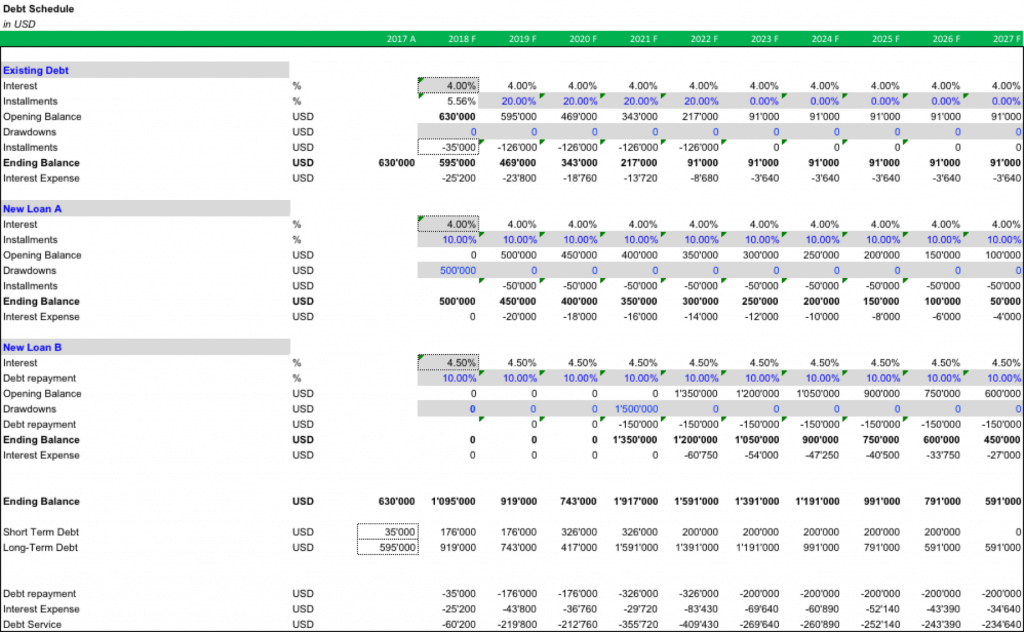Select the -69'640 total interest expense cell
This screenshot has height=632, width=1024.
click(x=761, y=609)
